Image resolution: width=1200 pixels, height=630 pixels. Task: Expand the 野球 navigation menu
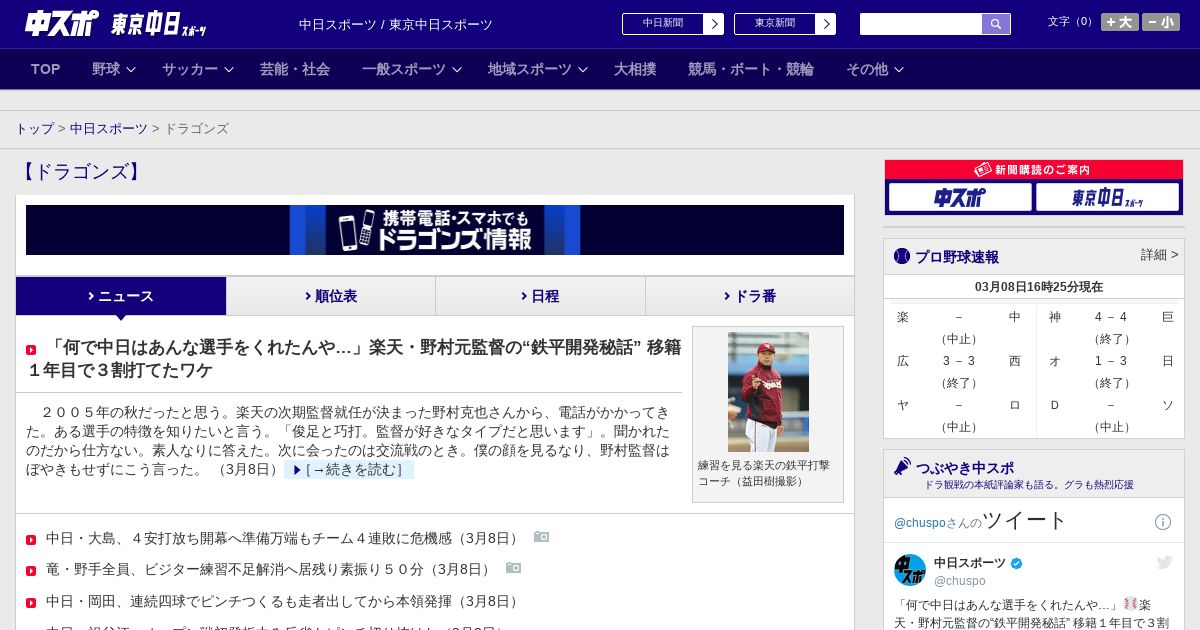(115, 69)
